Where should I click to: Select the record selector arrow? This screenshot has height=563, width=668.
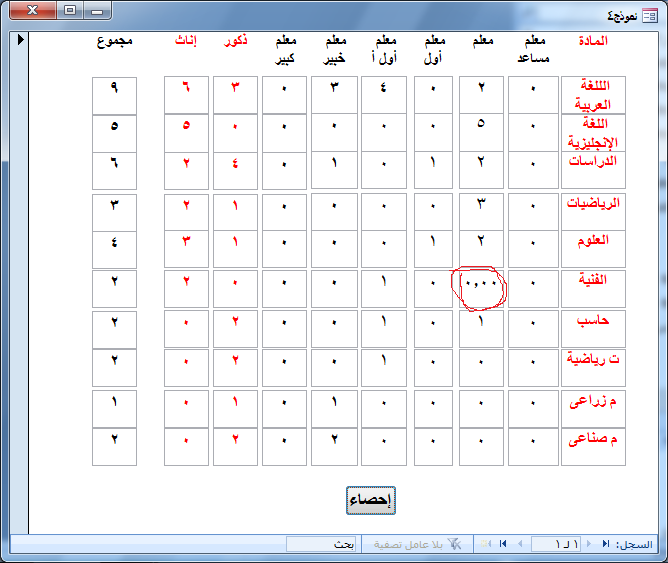click(20, 40)
